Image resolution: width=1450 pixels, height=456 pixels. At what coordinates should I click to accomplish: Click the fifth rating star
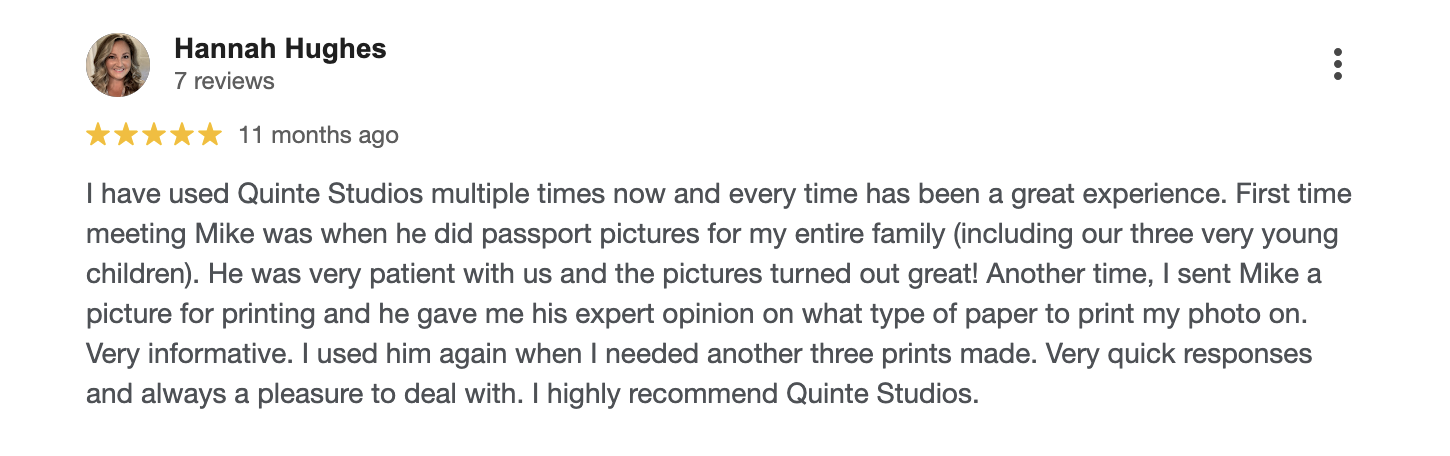click(209, 135)
